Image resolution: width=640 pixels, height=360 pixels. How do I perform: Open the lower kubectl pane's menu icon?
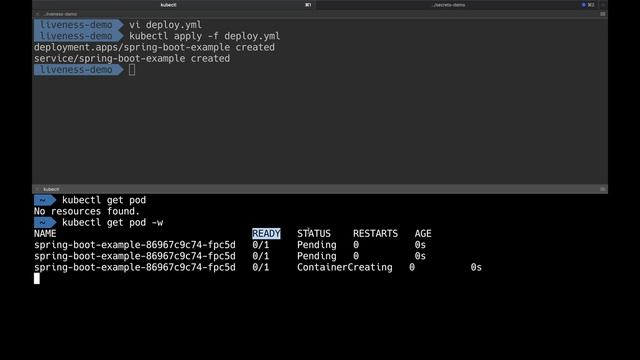(x=602, y=189)
